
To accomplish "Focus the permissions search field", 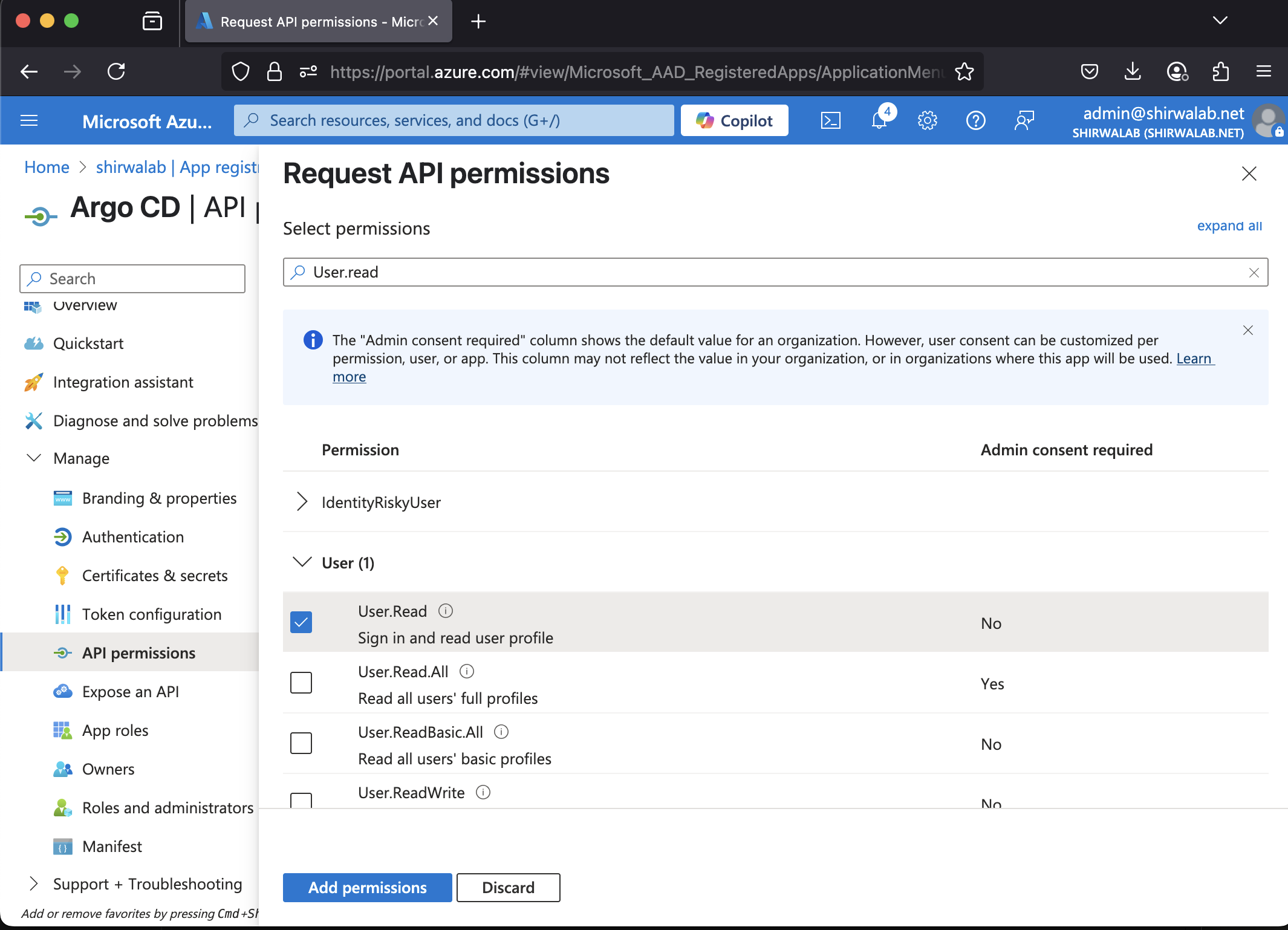I will pos(776,272).
